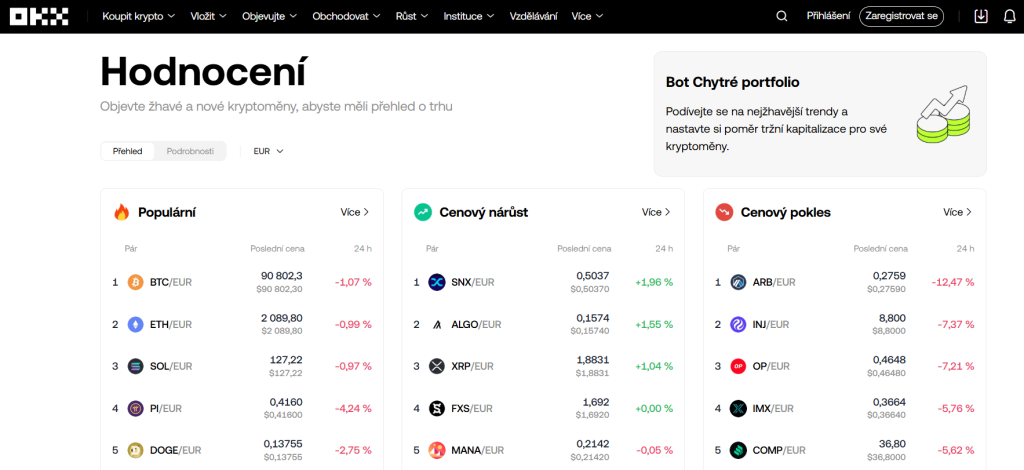Open search with the magnifier icon
The height and width of the screenshot is (470, 1024).
coord(782,16)
